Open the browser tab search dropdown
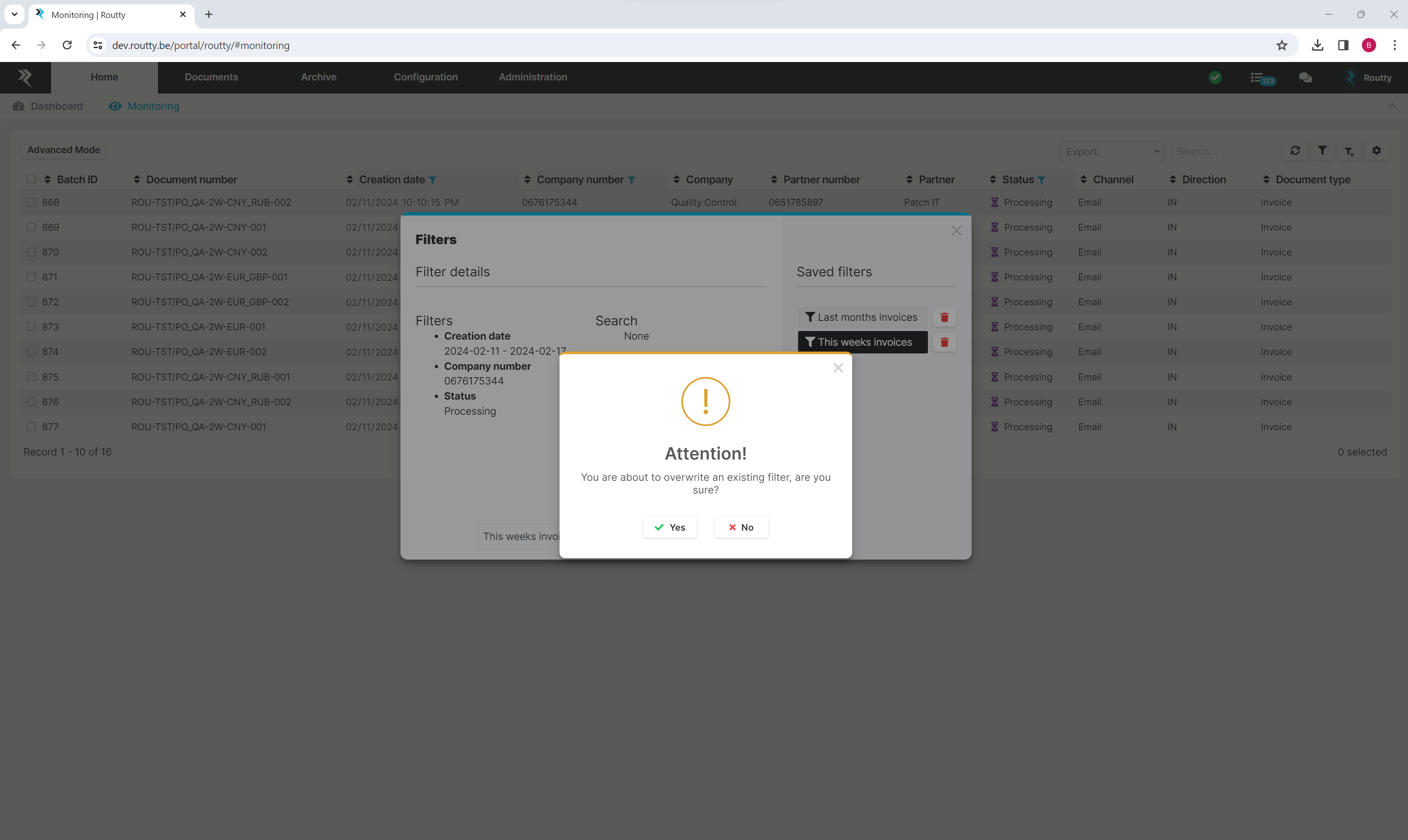The image size is (1408, 840). coord(14,14)
